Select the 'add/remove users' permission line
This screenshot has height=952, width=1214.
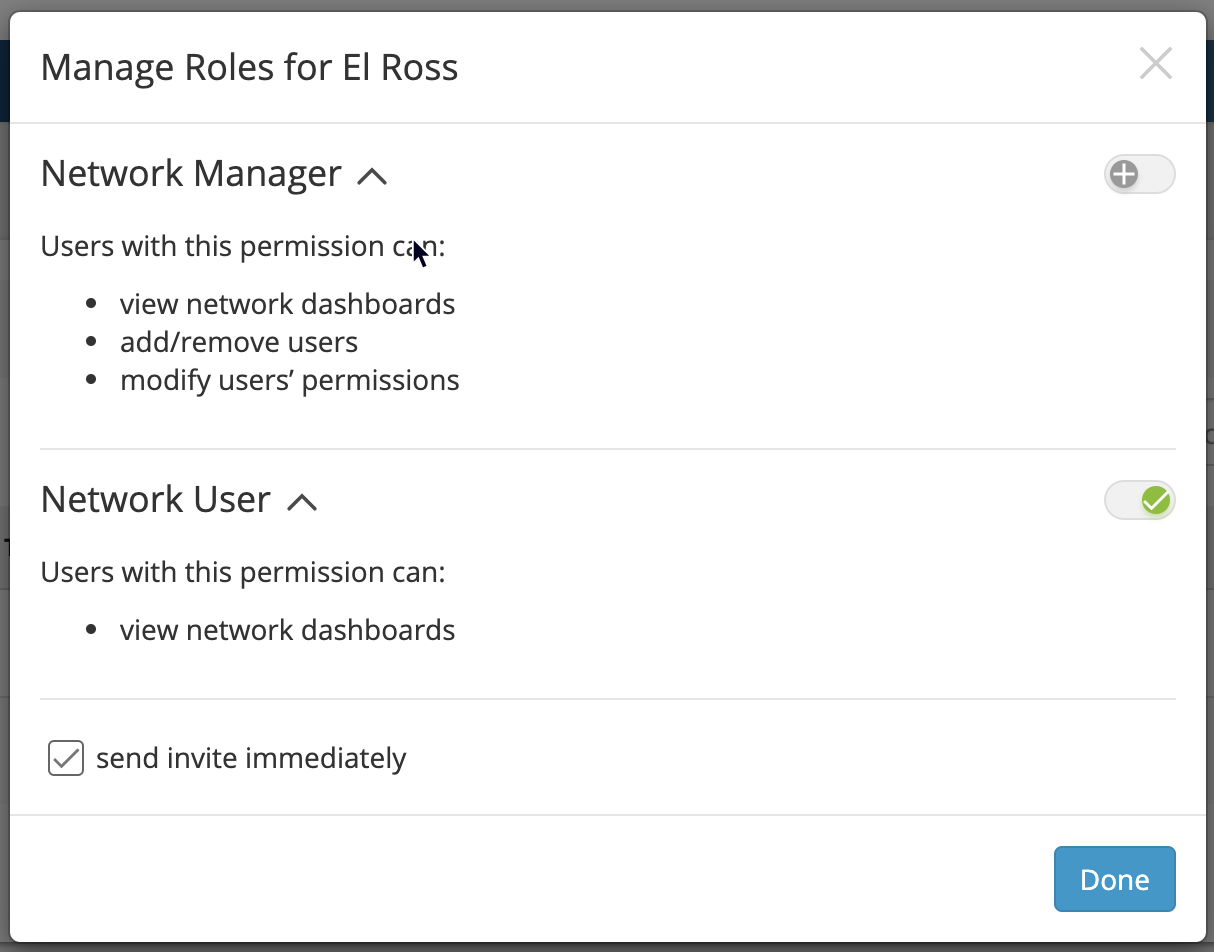point(239,342)
